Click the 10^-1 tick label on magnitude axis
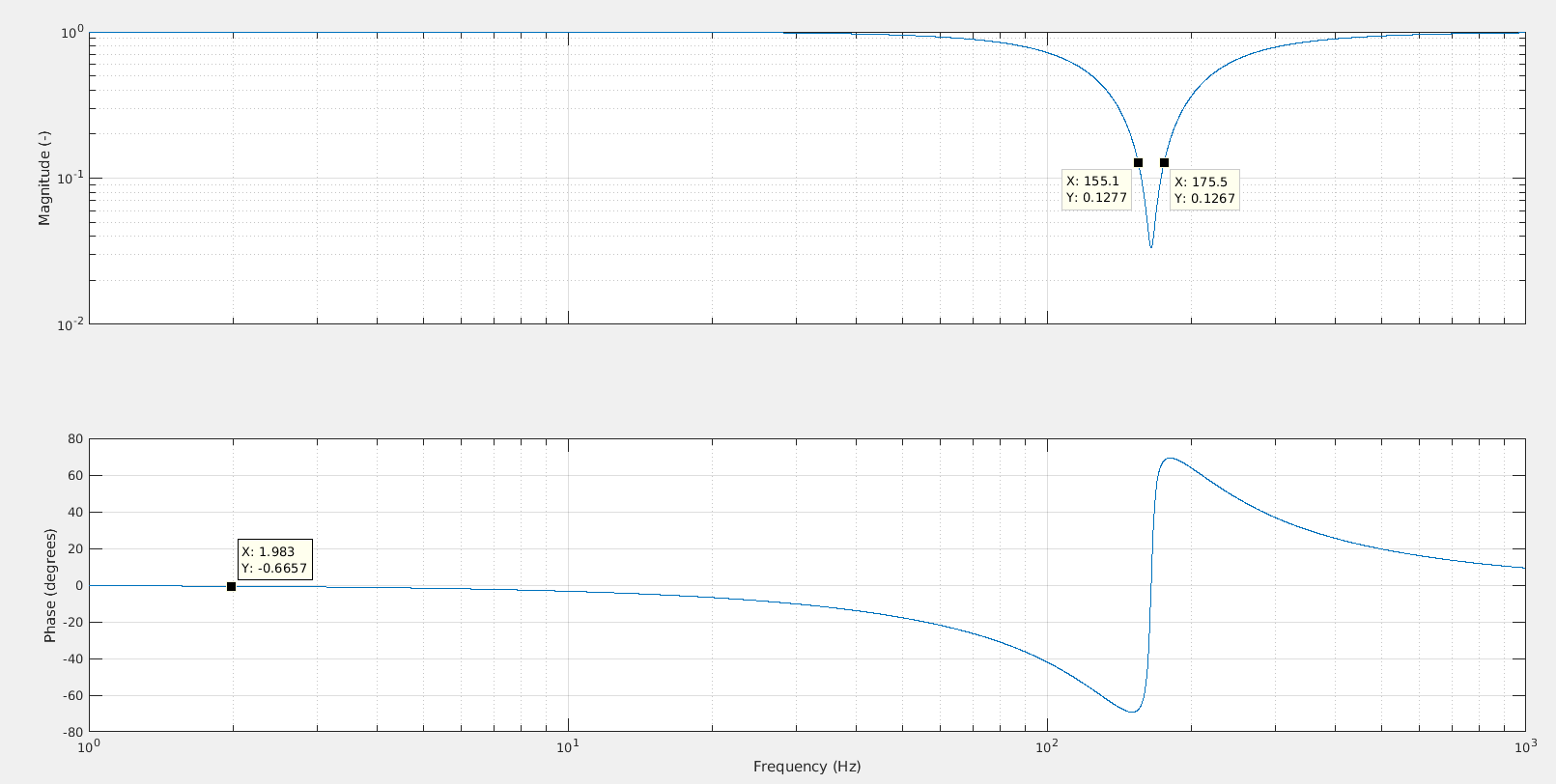 71,179
